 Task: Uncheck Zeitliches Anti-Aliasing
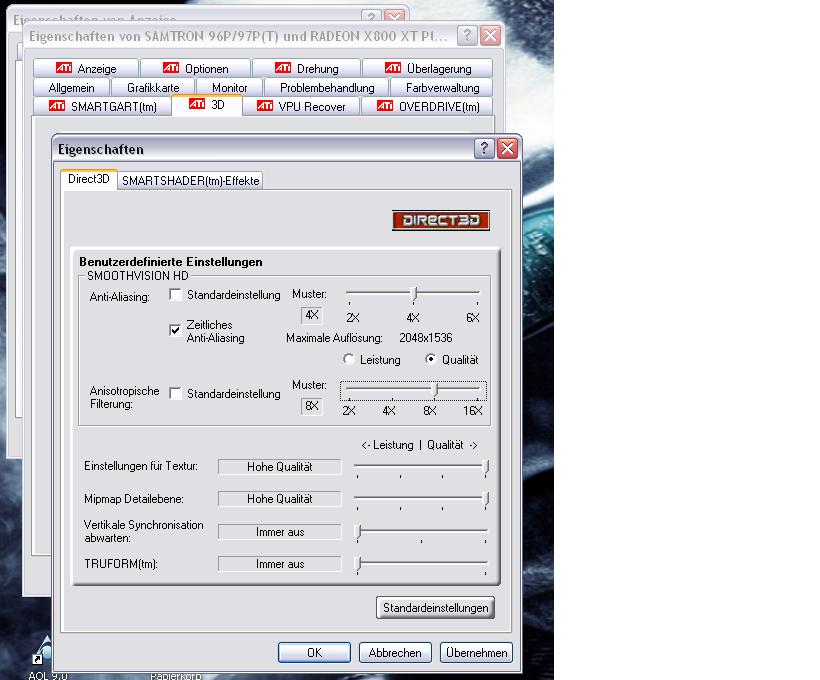point(176,331)
